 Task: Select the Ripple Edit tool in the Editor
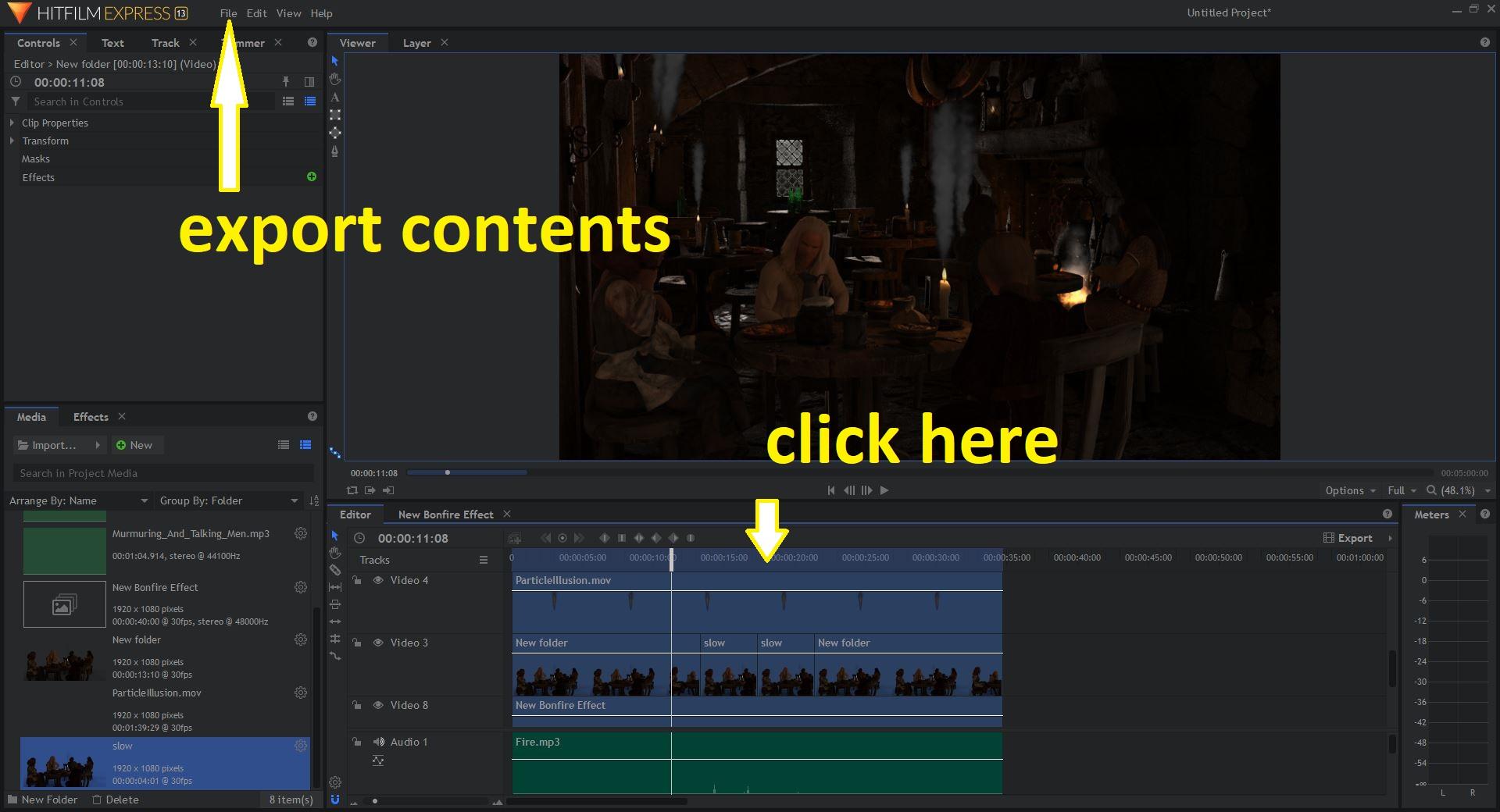pos(335,621)
